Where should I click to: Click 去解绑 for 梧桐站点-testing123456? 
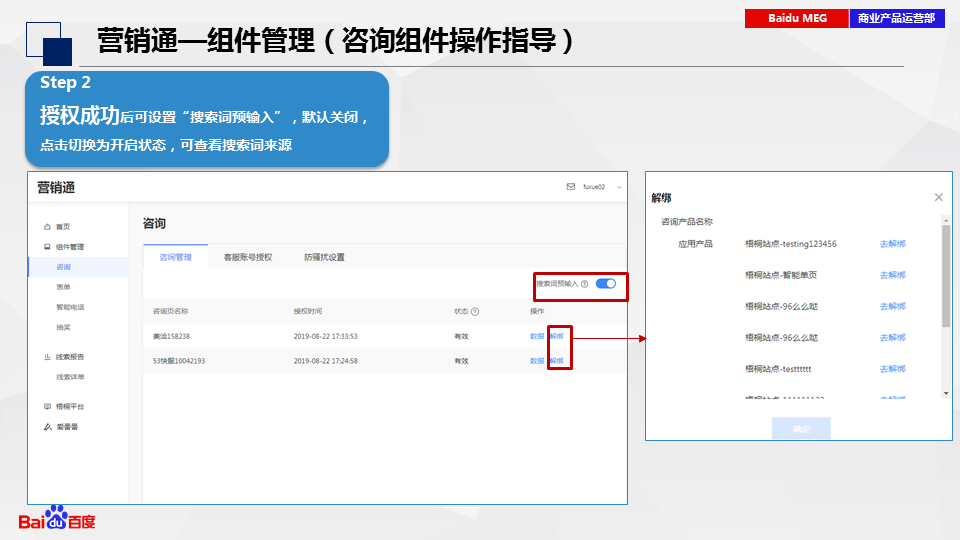(893, 244)
